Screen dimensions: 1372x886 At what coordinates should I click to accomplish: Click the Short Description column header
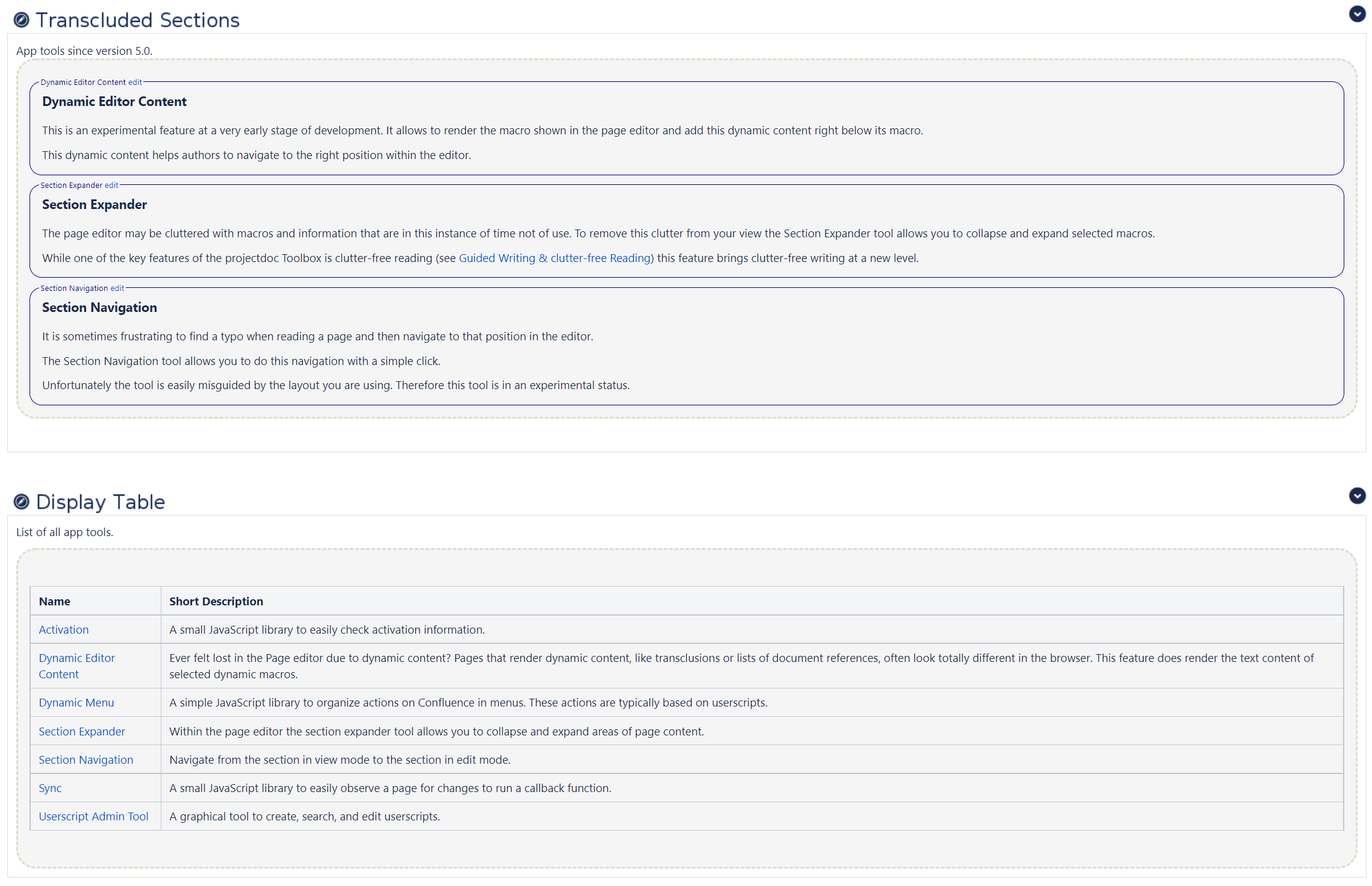216,601
